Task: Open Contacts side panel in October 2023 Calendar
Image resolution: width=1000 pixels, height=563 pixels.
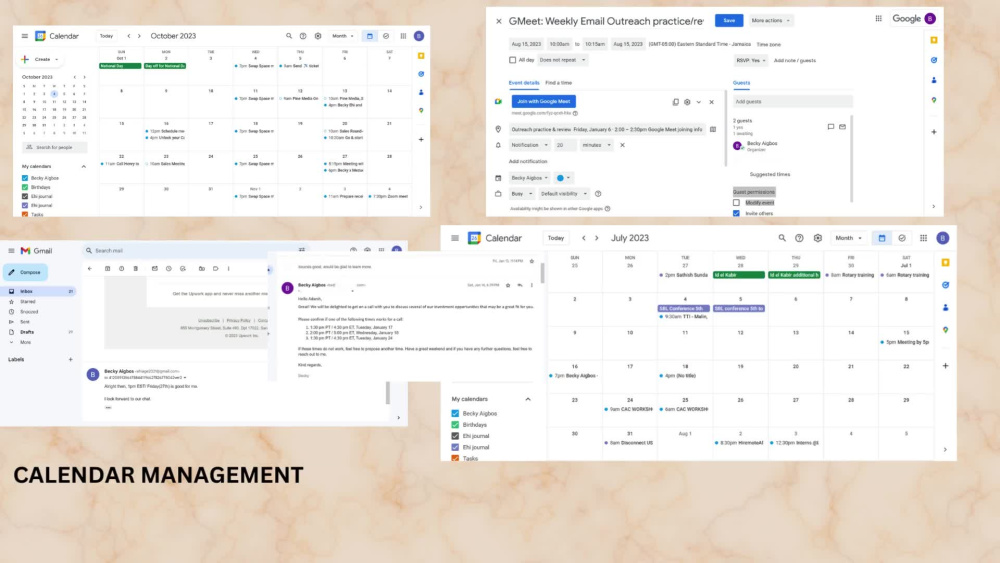Action: pyautogui.click(x=421, y=92)
